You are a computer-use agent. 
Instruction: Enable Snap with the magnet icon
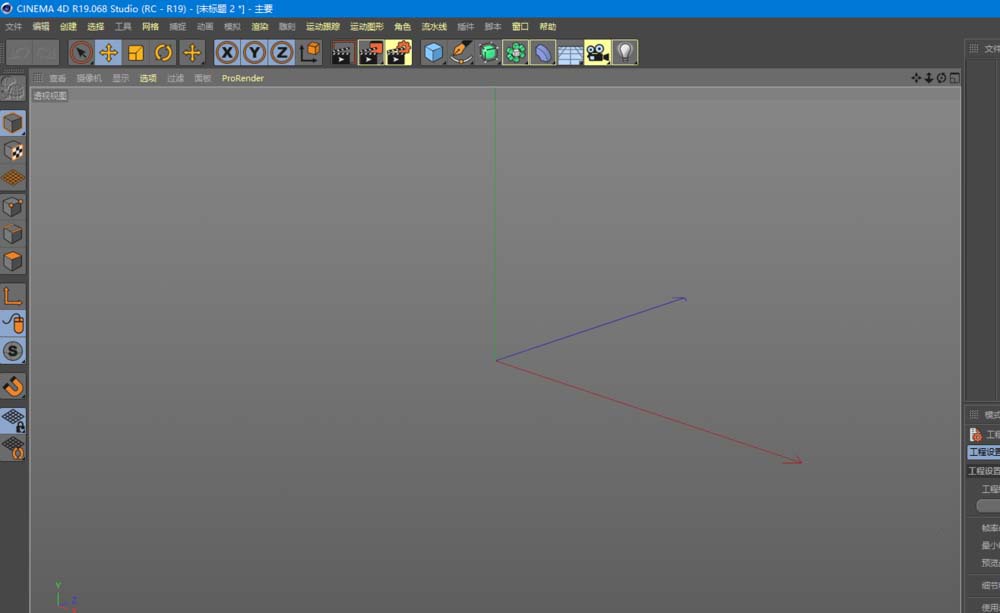(x=13, y=386)
